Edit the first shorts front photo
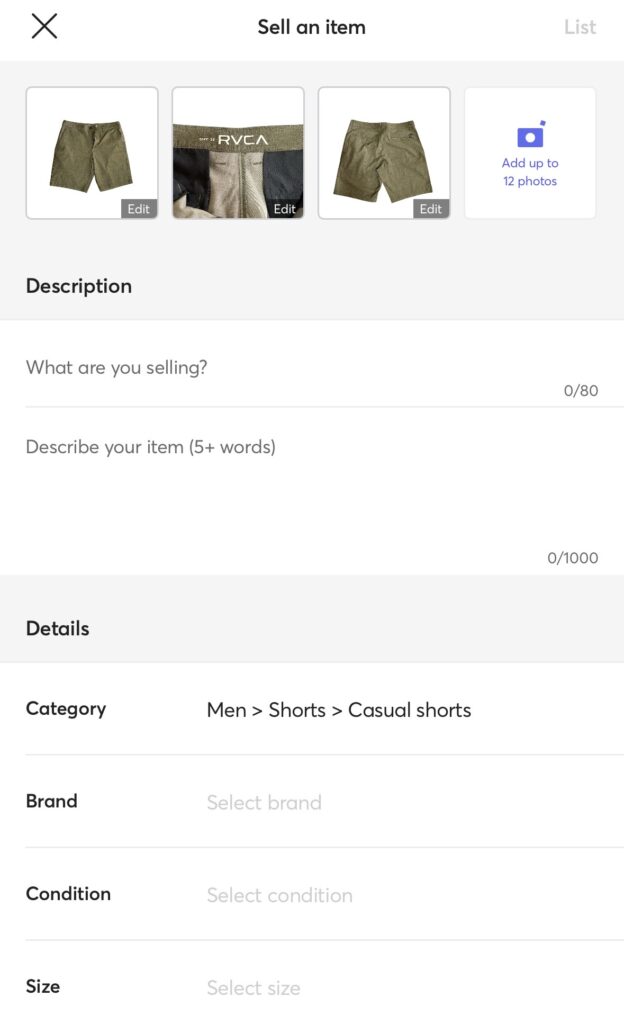The width and height of the screenshot is (624, 1024). pyautogui.click(x=139, y=209)
